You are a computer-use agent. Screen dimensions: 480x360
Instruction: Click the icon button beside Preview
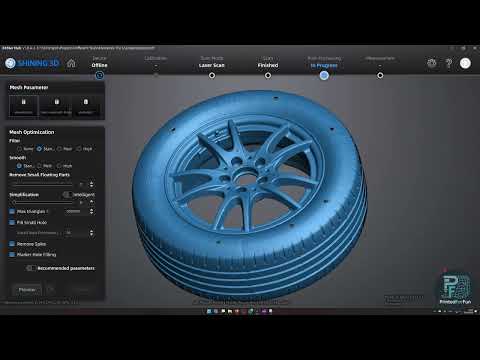click(x=51, y=290)
